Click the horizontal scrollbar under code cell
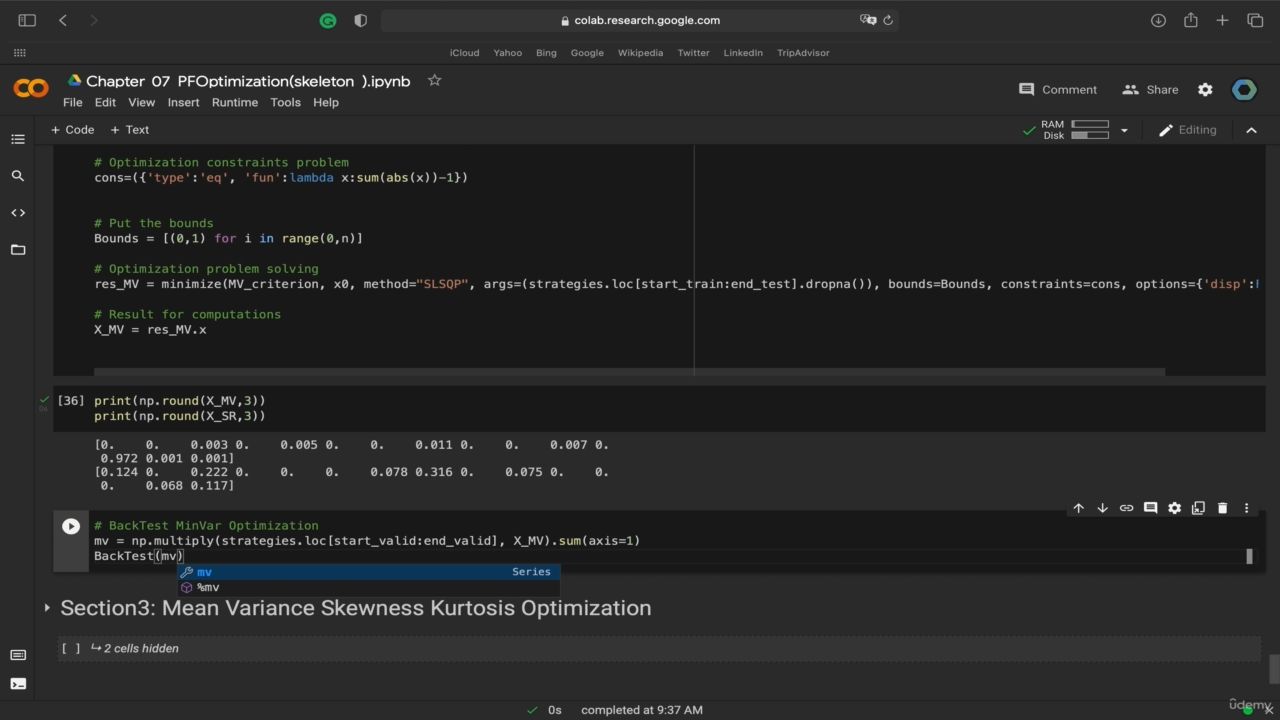 [x=628, y=372]
